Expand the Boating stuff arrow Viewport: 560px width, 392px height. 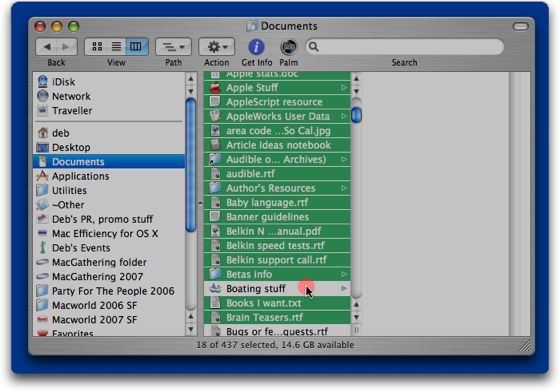(x=344, y=288)
